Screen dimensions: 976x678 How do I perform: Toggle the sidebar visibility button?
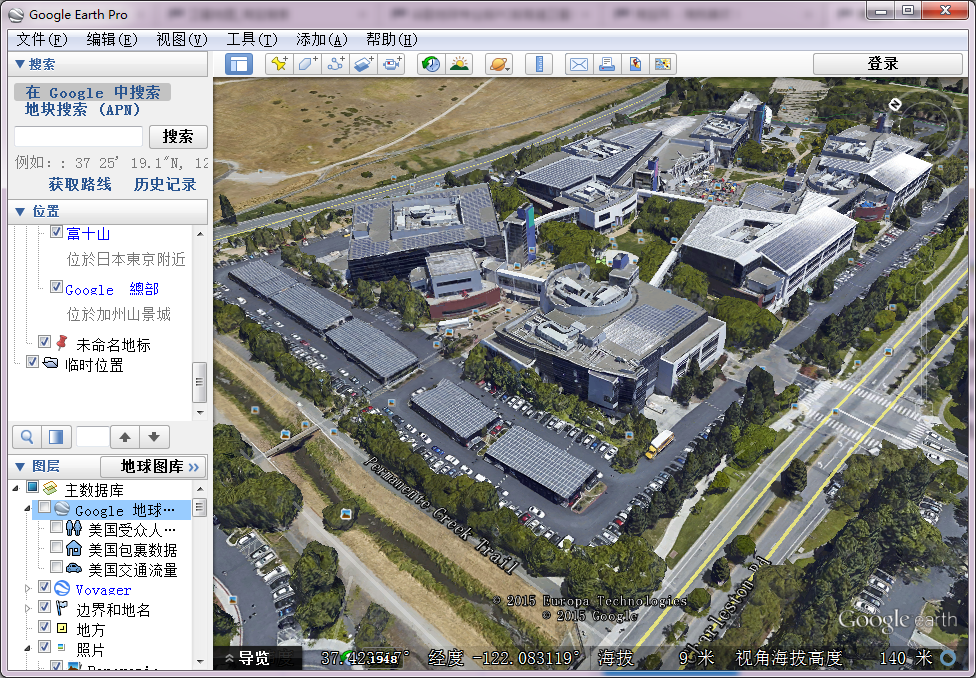click(239, 64)
